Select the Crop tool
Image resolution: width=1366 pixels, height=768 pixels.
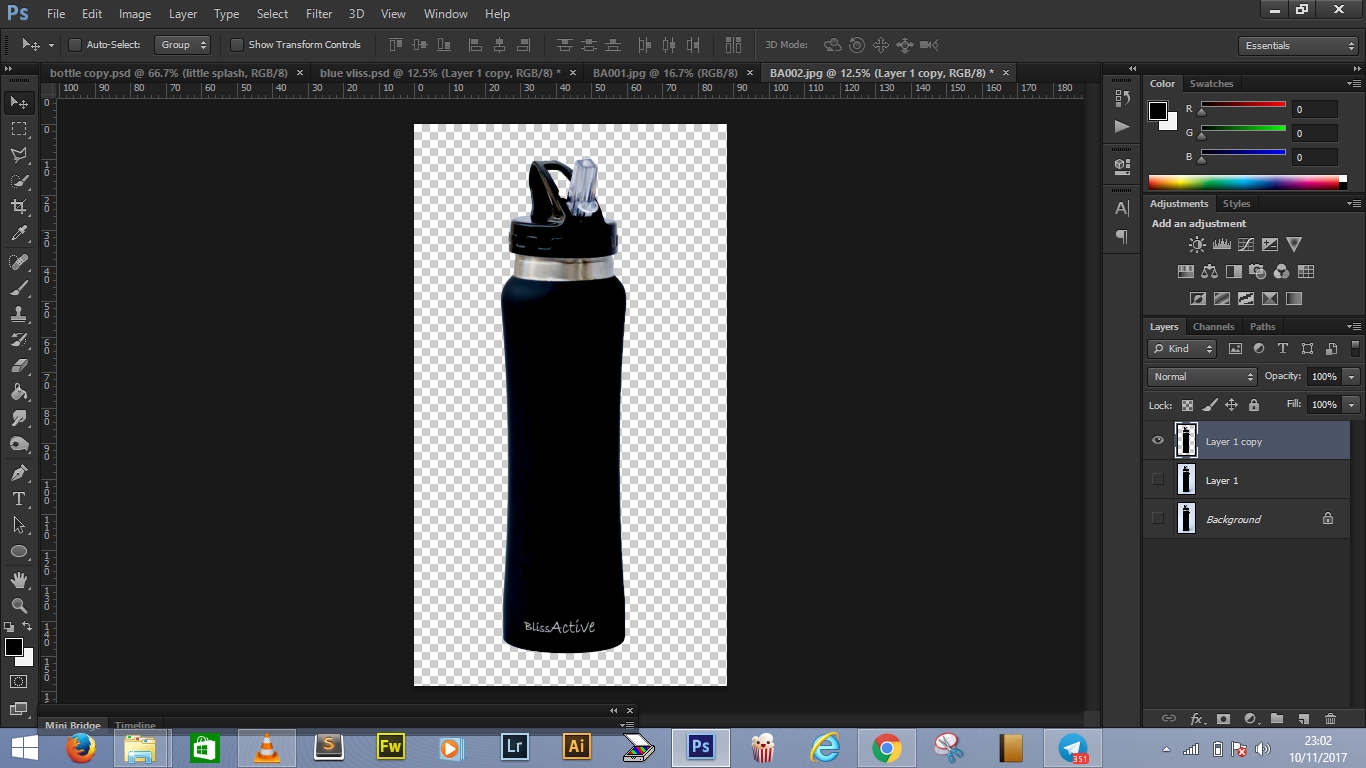tap(18, 204)
